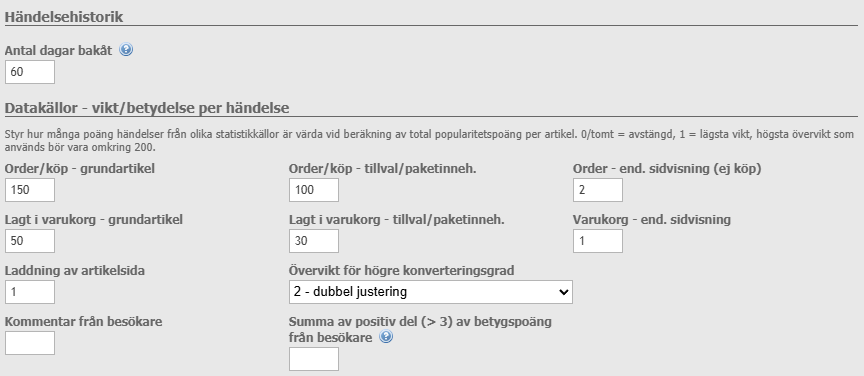Click the Order/köp - tillval/paketinneh. label
The image size is (864, 376).
pyautogui.click(x=382, y=169)
